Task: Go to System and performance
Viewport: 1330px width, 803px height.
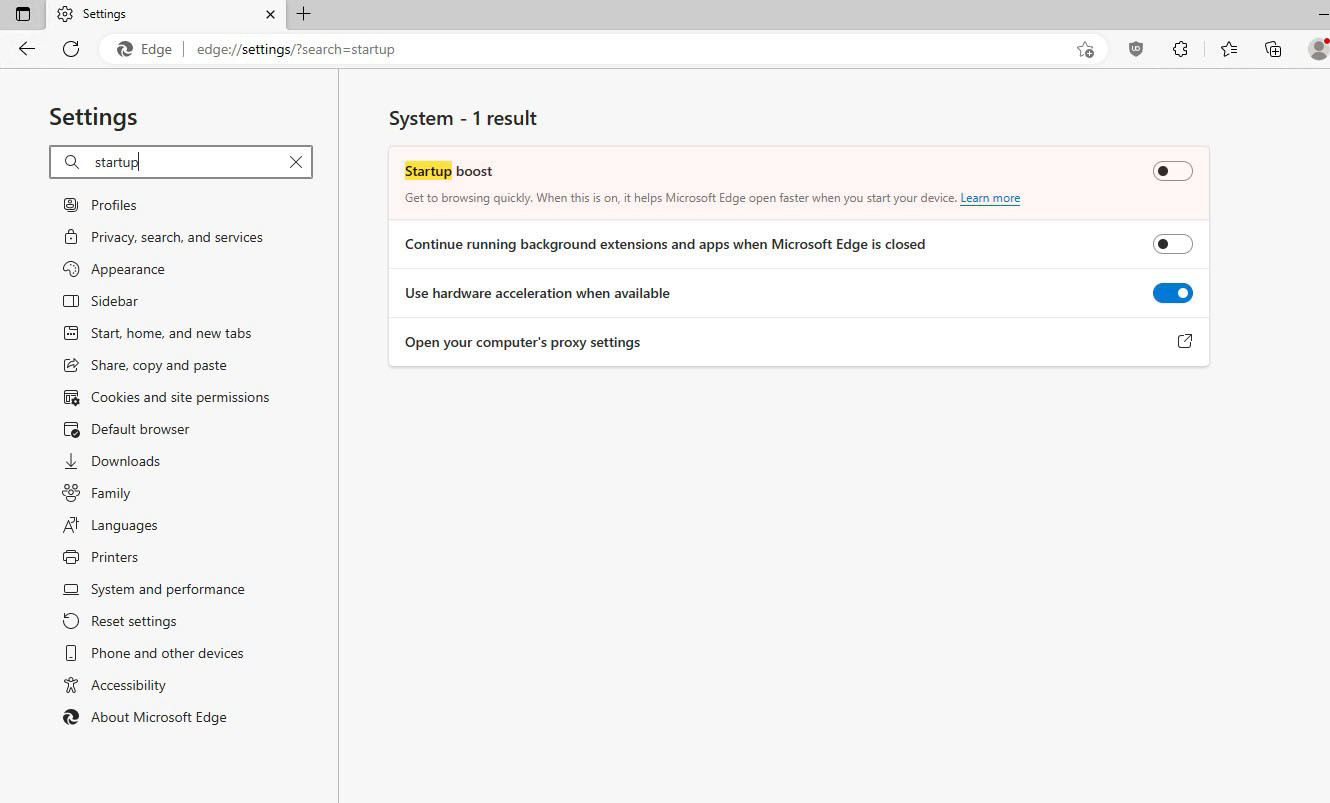Action: click(168, 589)
